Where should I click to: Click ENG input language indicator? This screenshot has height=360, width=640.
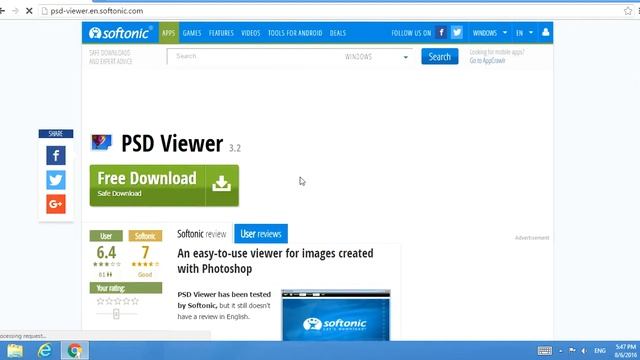(600, 351)
